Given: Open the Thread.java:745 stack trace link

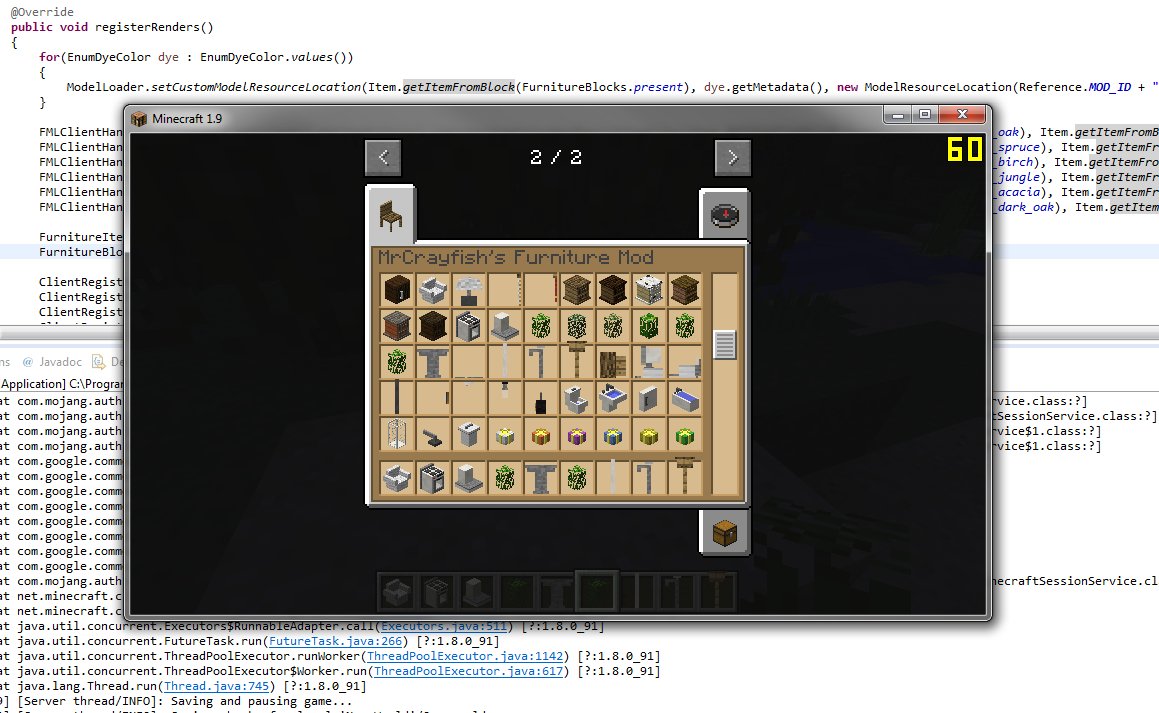Looking at the screenshot, I should pyautogui.click(x=217, y=686).
